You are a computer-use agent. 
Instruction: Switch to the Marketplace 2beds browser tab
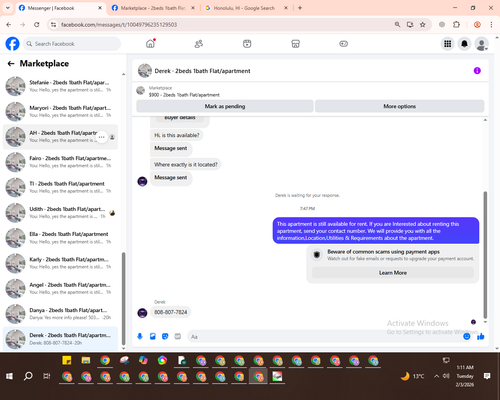pos(153,8)
